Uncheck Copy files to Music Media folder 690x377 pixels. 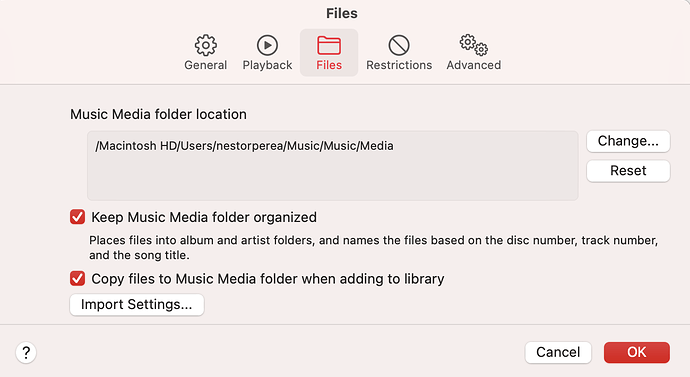point(77,278)
